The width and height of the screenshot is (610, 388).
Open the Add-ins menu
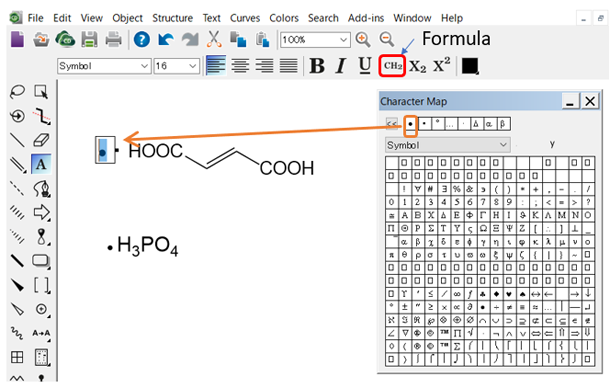pyautogui.click(x=366, y=18)
